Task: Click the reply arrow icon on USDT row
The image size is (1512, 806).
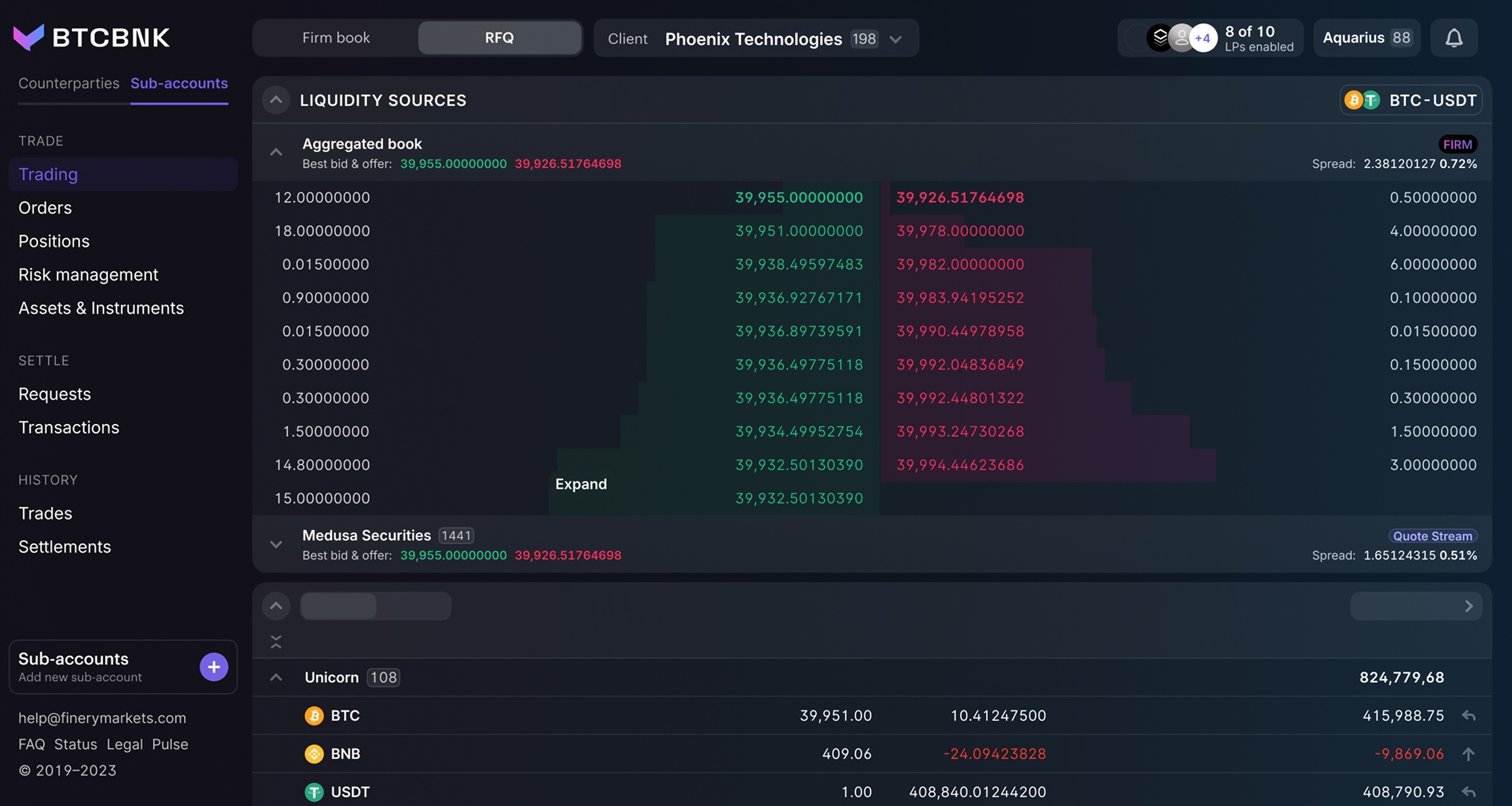Action: point(1469,792)
